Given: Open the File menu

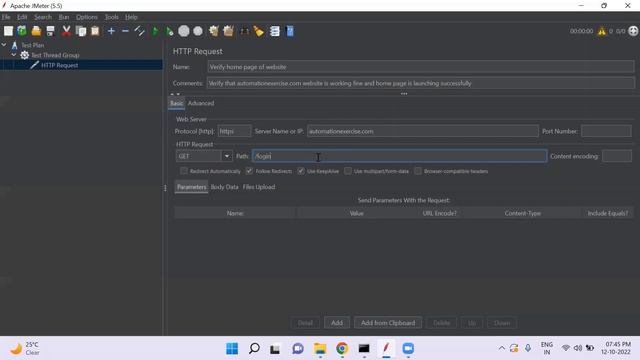Looking at the screenshot, I should [x=6, y=17].
